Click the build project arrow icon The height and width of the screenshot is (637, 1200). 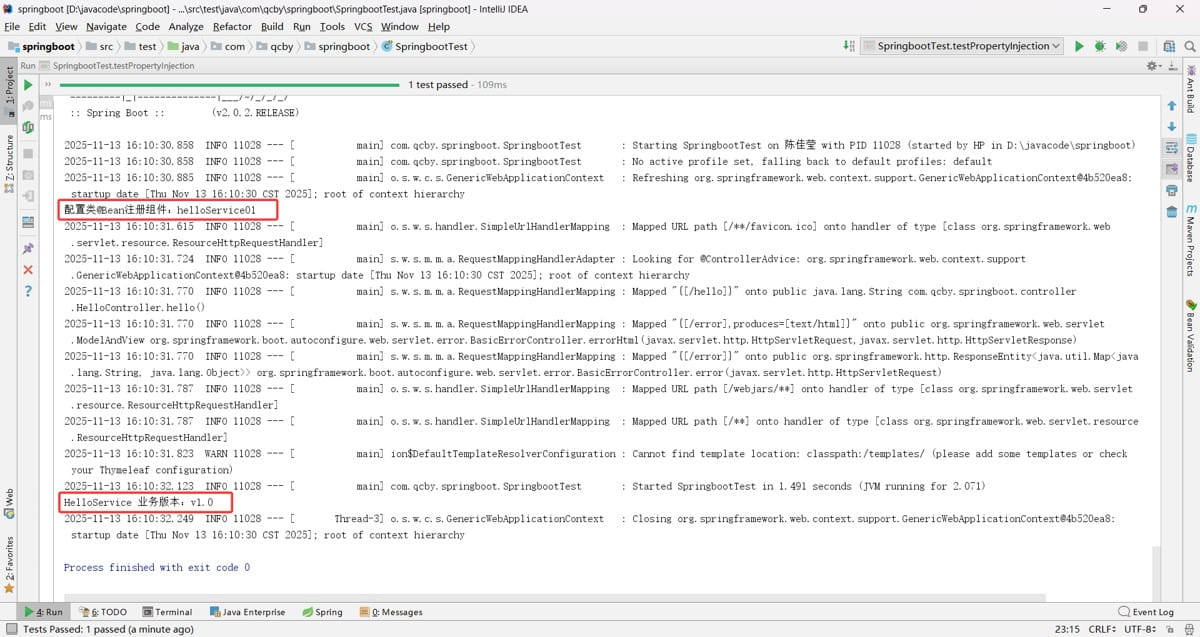849,46
